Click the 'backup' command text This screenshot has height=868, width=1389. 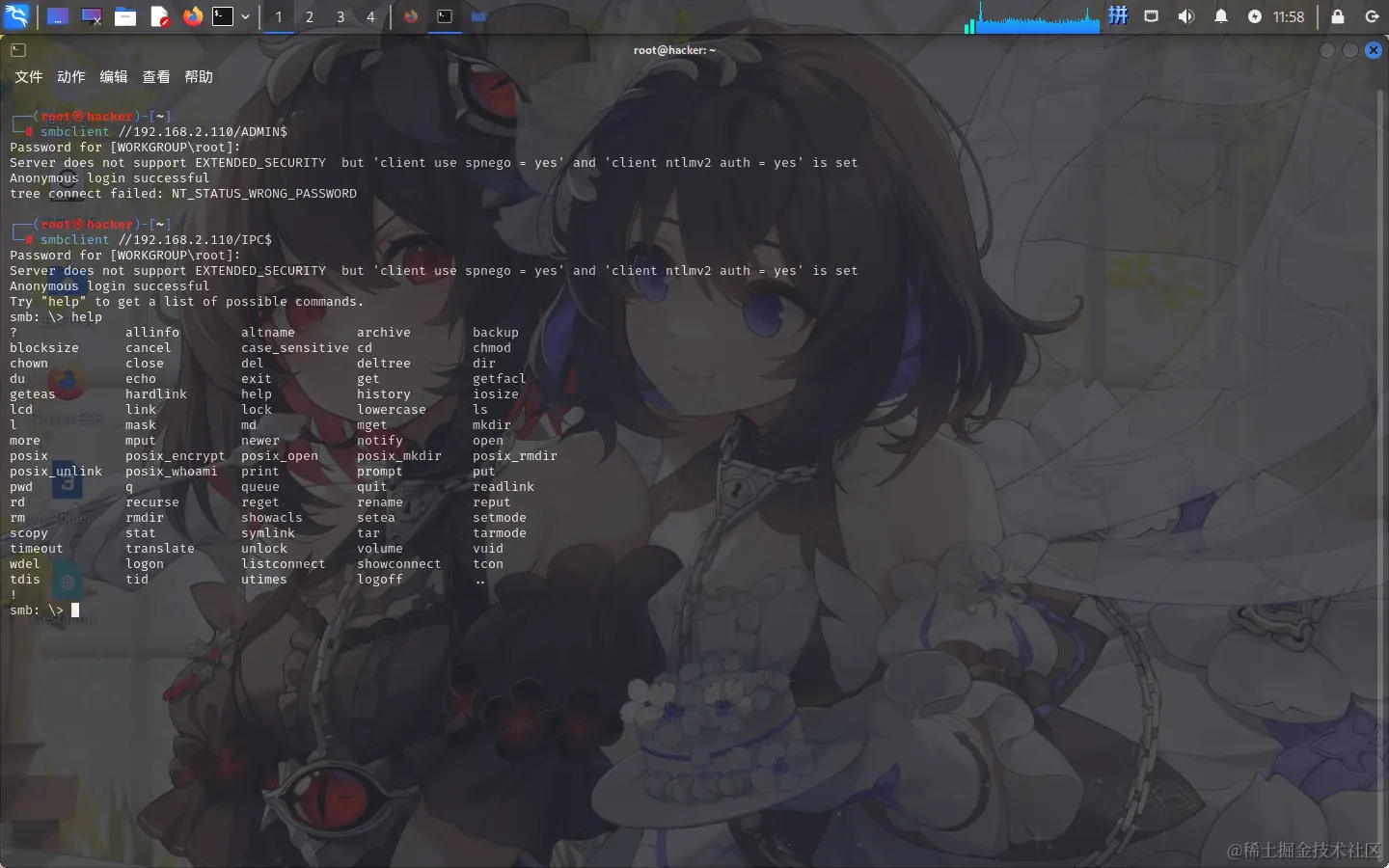click(x=496, y=333)
